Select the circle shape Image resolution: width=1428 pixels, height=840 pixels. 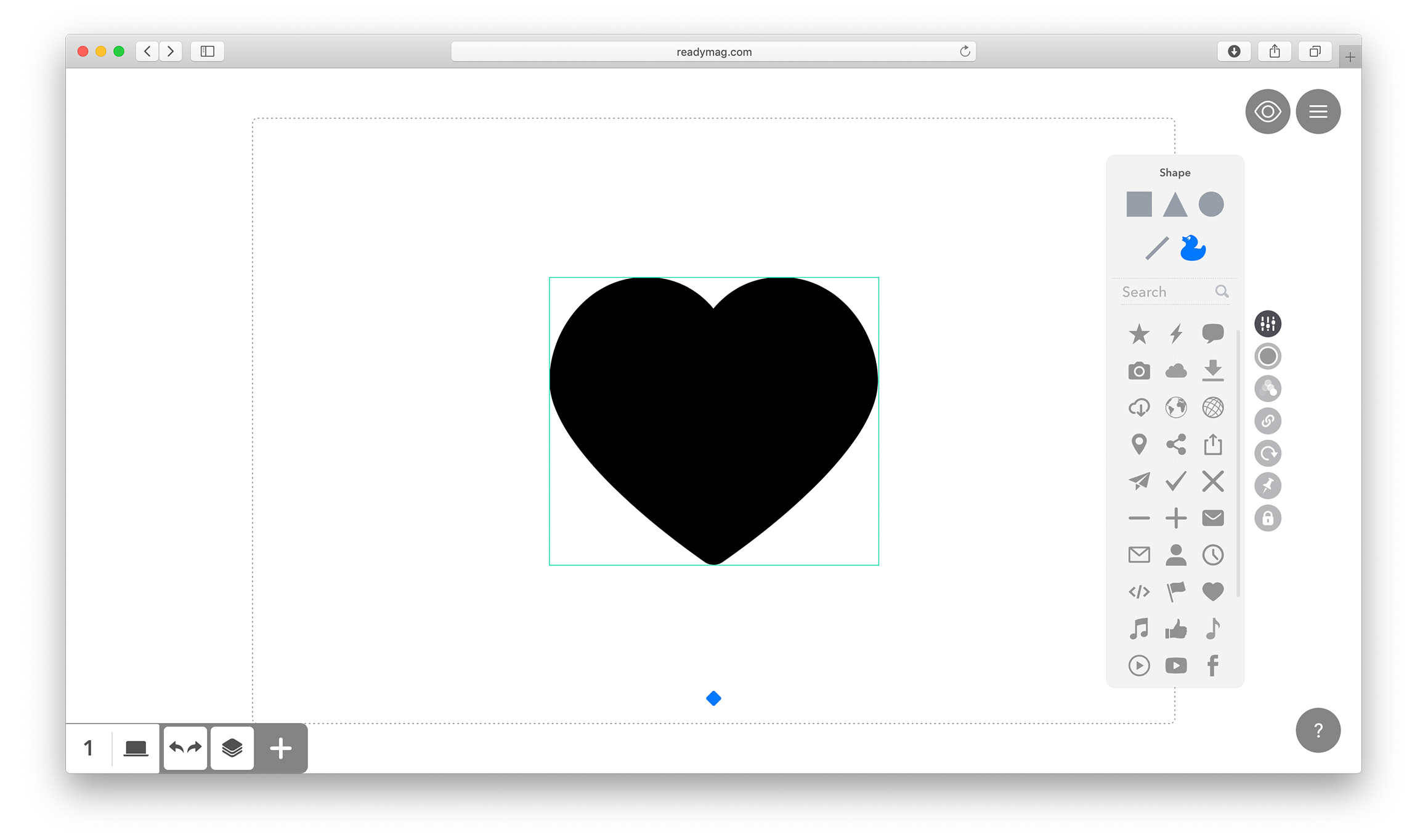(x=1211, y=204)
